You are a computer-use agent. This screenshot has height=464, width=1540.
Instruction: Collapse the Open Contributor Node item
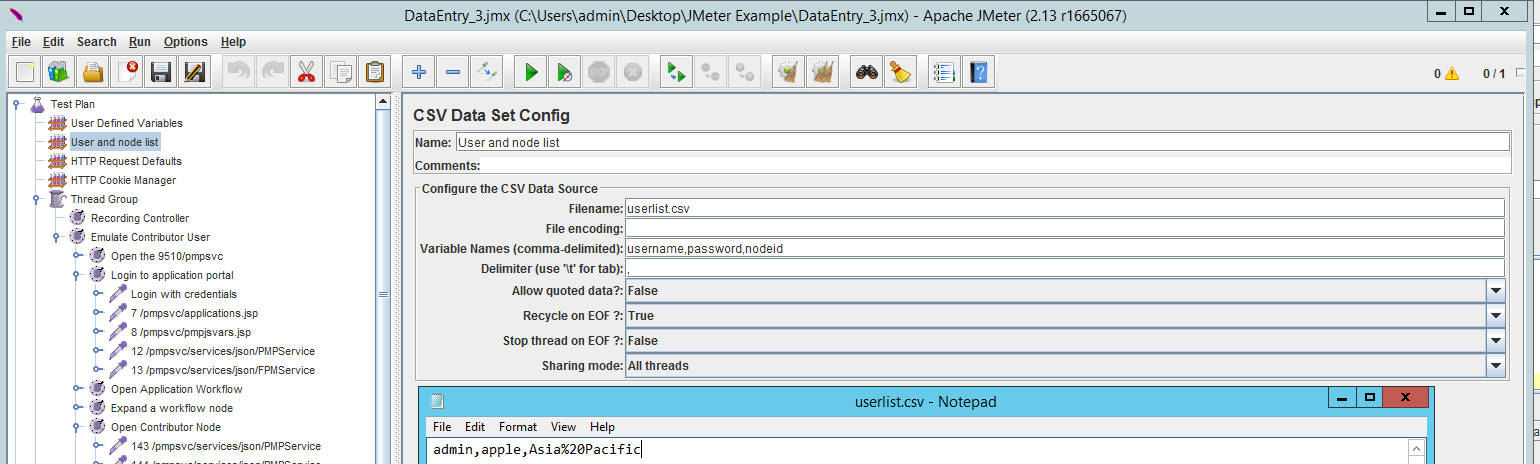77,427
